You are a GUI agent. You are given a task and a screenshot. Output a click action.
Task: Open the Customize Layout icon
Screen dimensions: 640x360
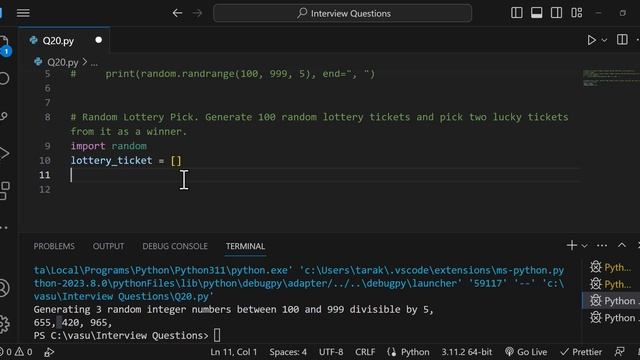coord(576,13)
